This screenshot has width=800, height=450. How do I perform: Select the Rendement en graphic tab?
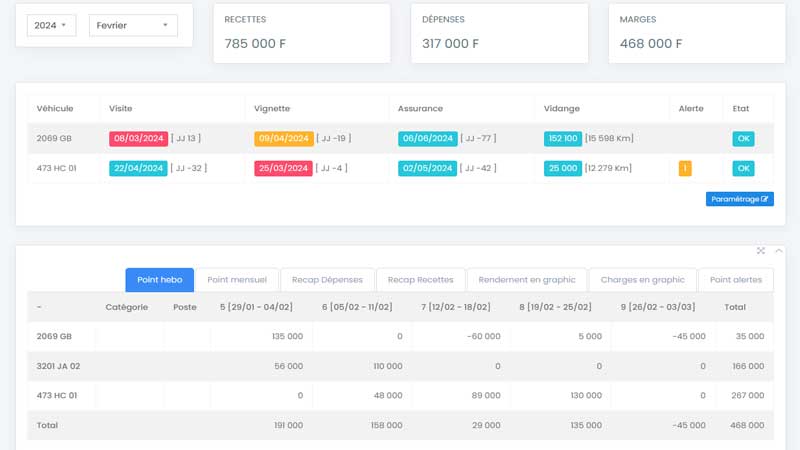526,280
